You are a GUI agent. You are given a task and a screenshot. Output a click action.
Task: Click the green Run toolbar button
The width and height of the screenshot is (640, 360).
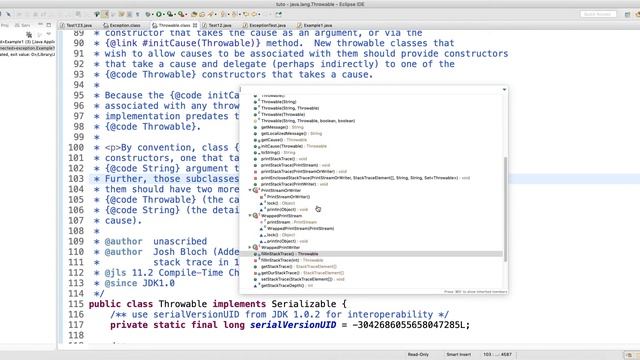[159, 14]
